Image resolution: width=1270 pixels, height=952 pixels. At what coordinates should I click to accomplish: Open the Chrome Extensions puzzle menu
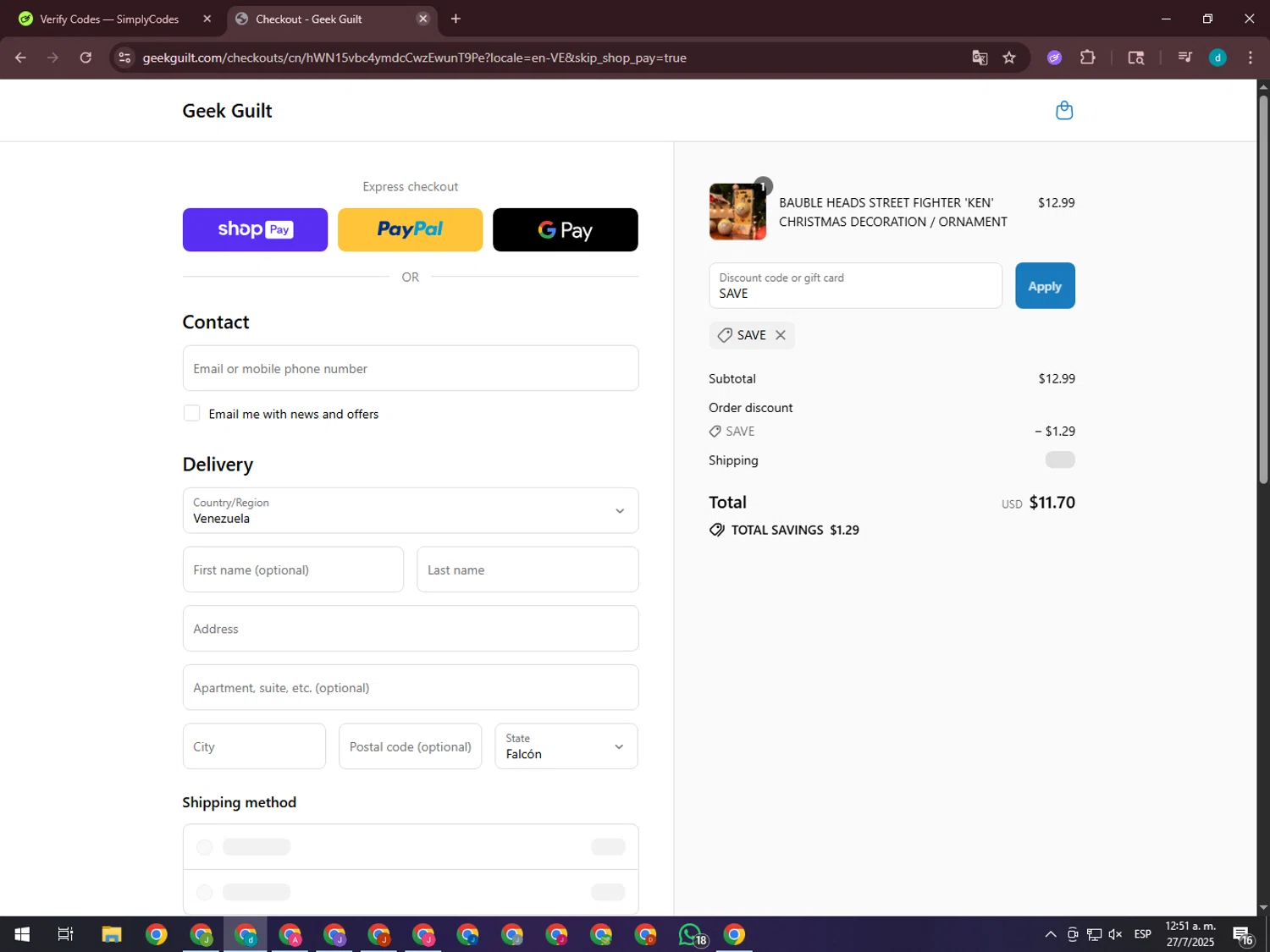(1088, 58)
